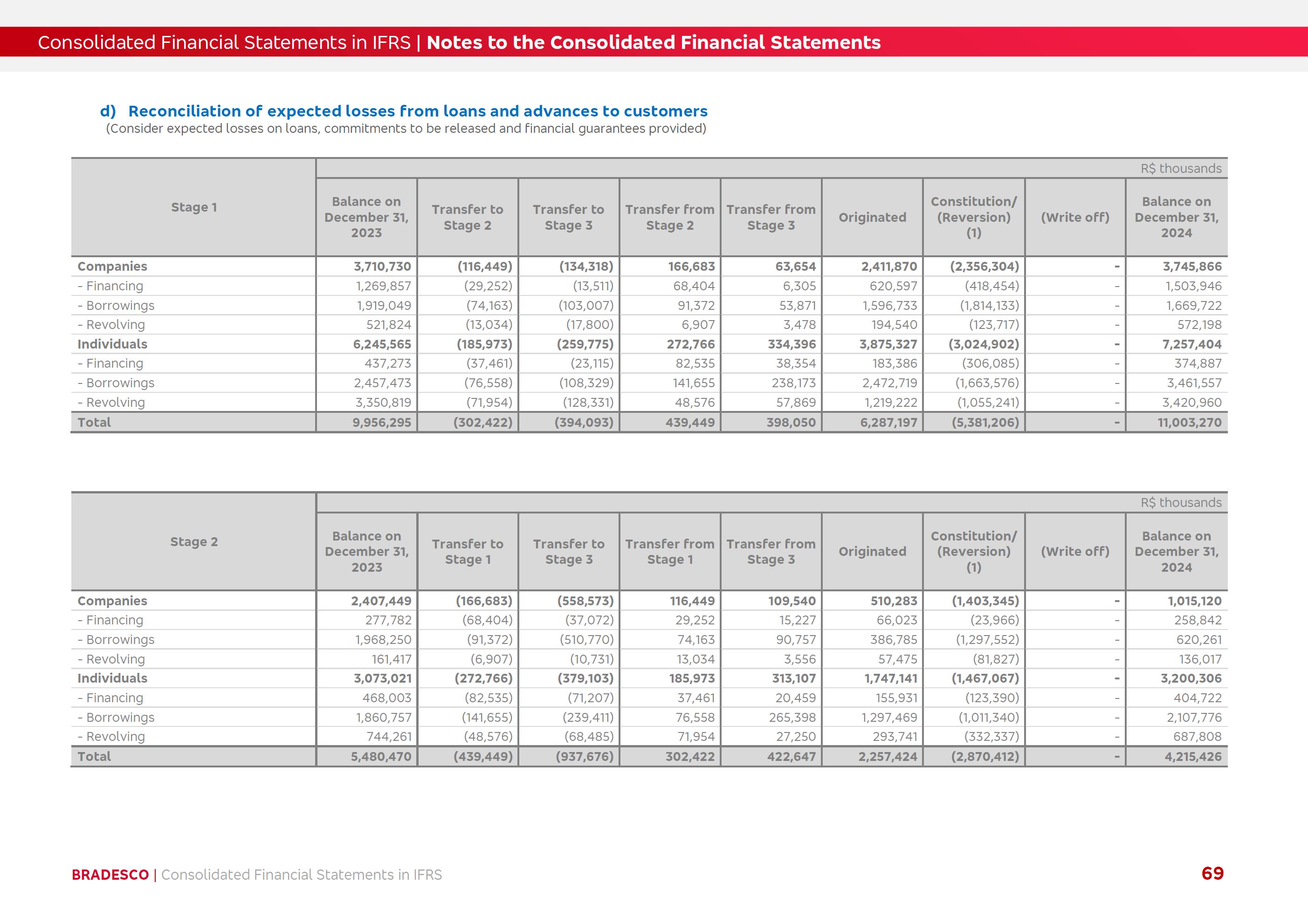Image resolution: width=1308 pixels, height=924 pixels.
Task: Click the red header banner title
Action: pos(459,42)
